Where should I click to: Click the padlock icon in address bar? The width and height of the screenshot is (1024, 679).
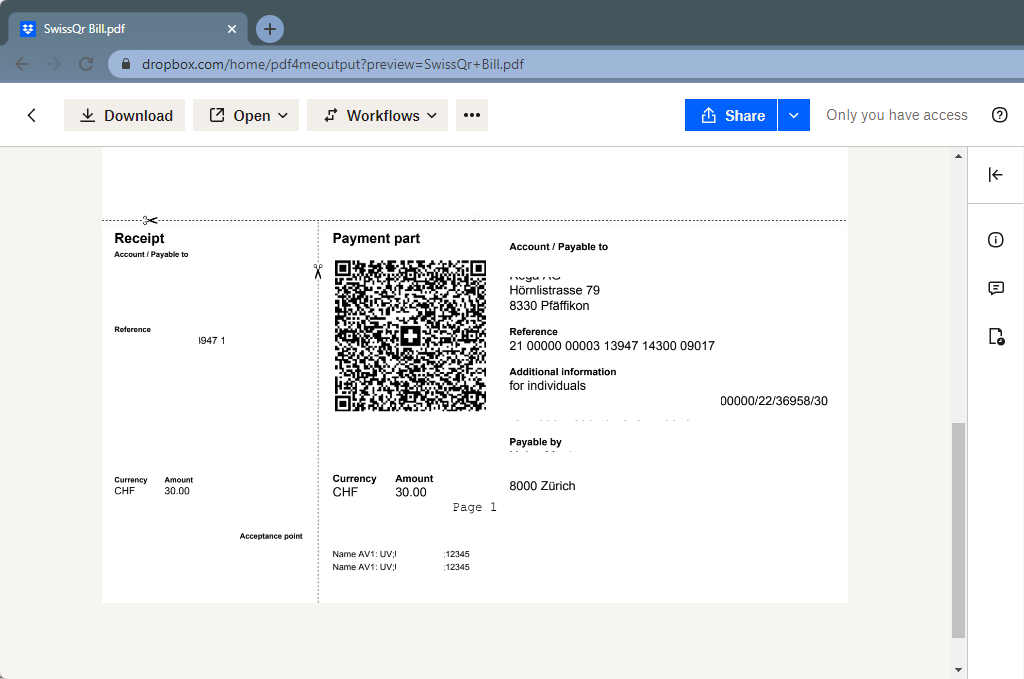(x=126, y=63)
